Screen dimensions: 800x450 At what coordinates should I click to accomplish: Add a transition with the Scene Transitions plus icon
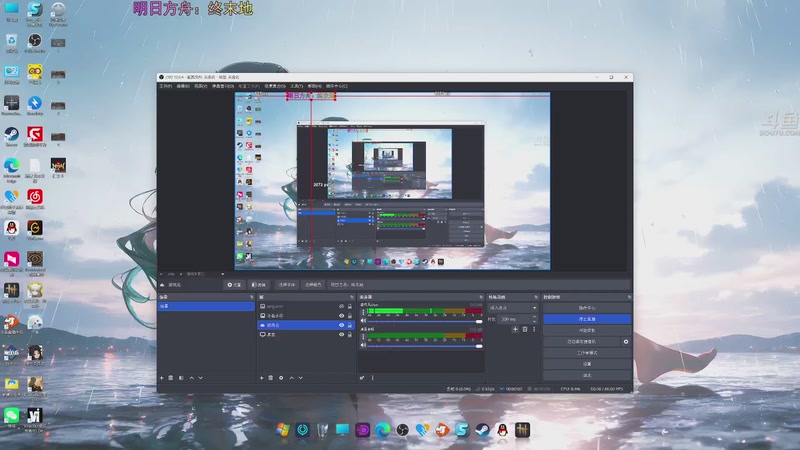click(x=515, y=330)
